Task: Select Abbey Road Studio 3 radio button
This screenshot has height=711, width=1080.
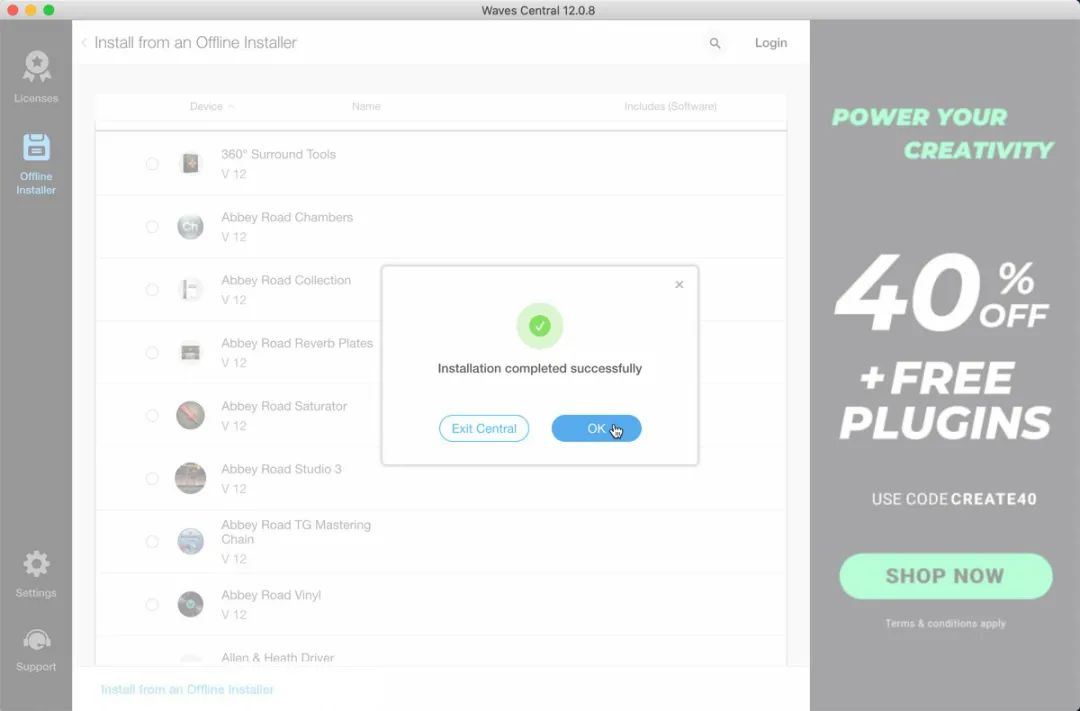Action: tap(152, 478)
